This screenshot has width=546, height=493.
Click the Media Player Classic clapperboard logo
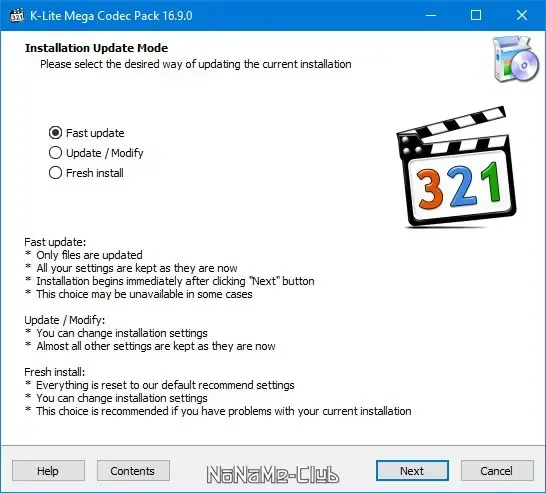(x=456, y=167)
